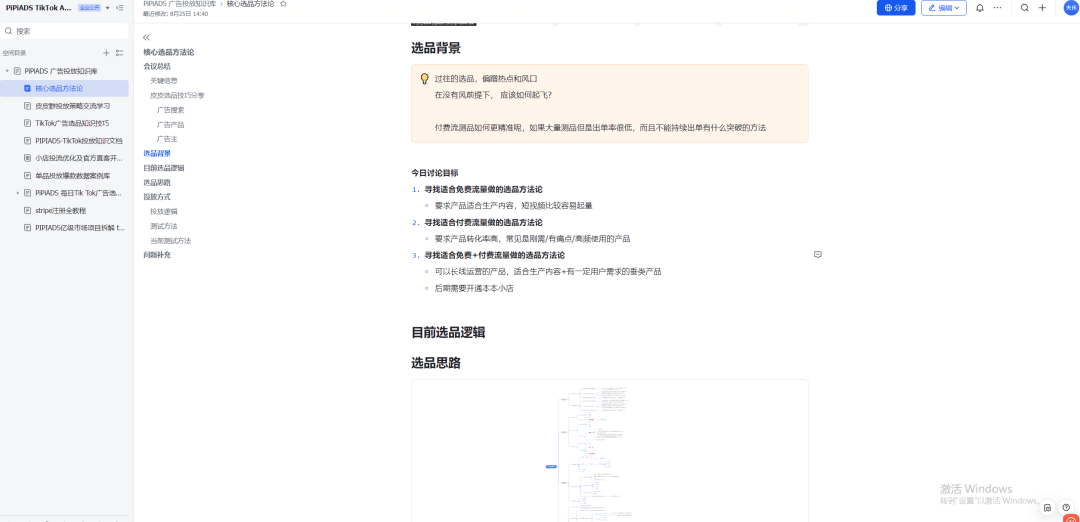Image resolution: width=1080 pixels, height=522 pixels.
Task: Add a new page with the directory plus icon
Action: [106, 53]
